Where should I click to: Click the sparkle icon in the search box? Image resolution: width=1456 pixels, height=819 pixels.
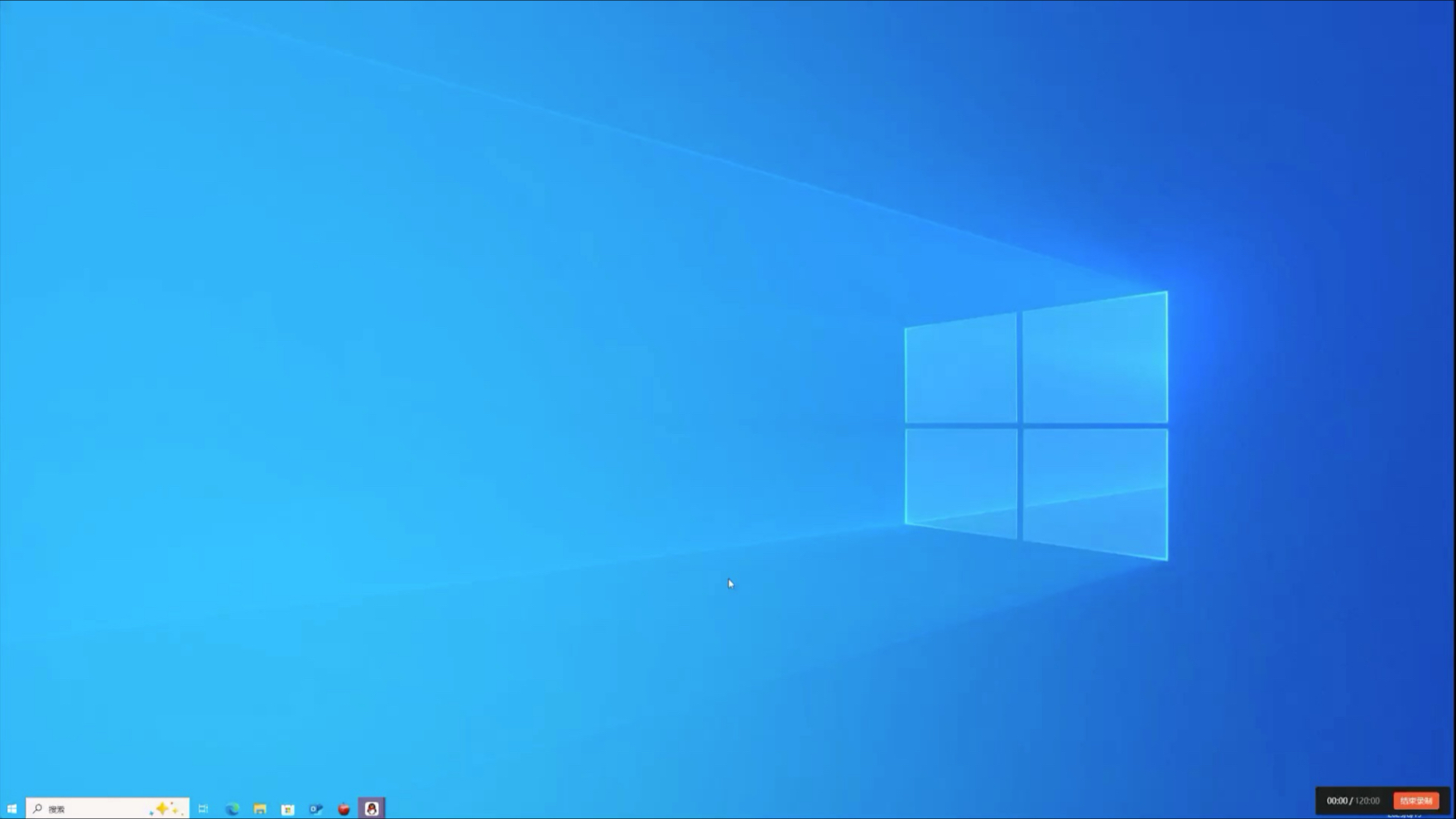click(166, 808)
